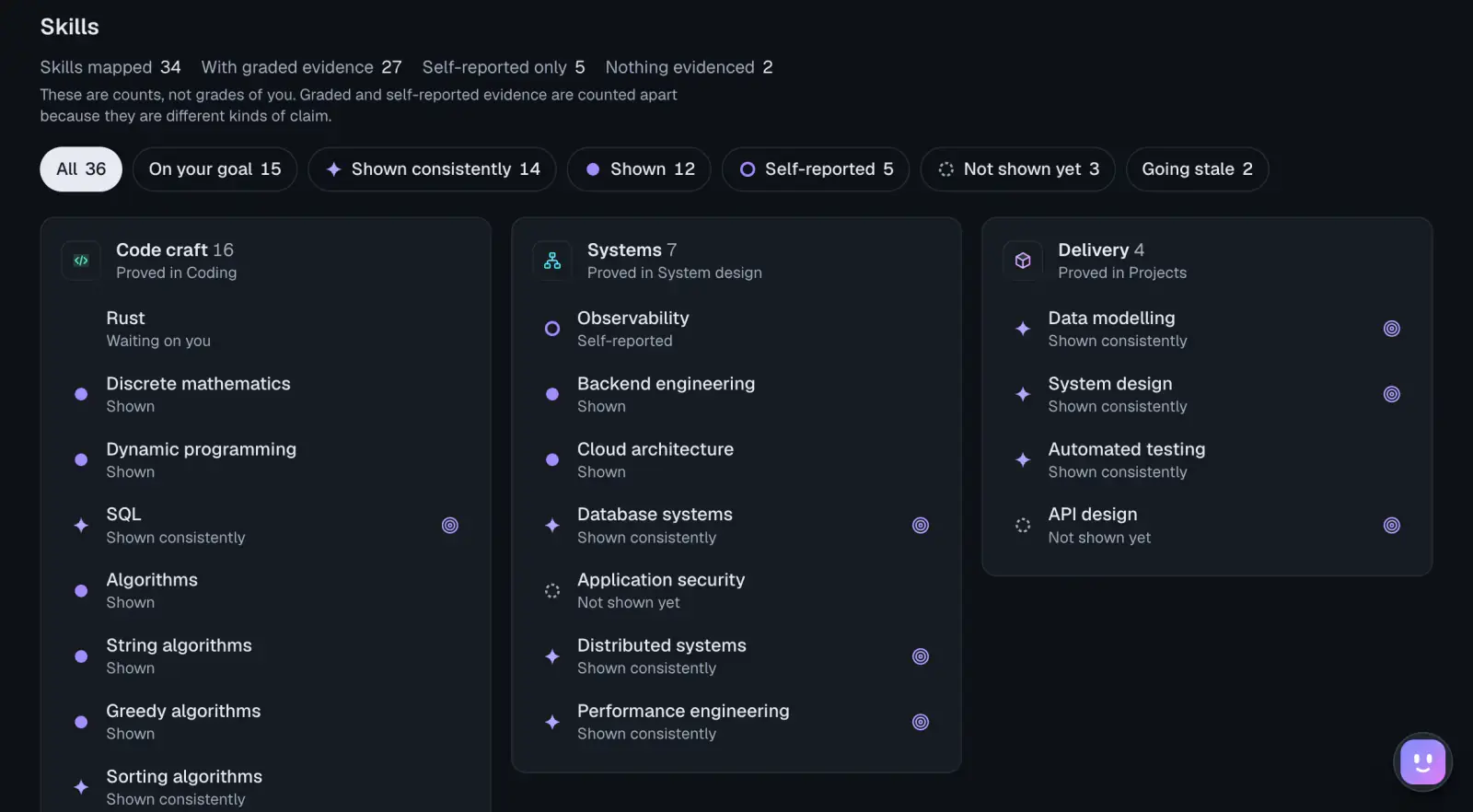
Task: Select the All 36 filter
Action: click(x=81, y=169)
